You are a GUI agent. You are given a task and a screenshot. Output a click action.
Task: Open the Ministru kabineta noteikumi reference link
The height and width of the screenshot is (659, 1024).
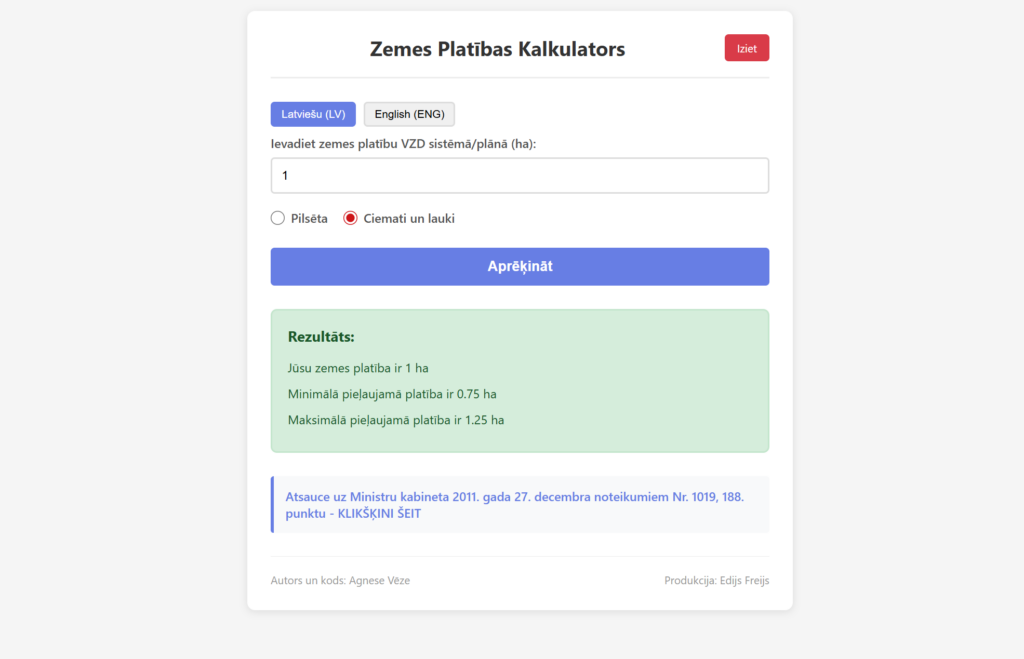pyautogui.click(x=514, y=497)
